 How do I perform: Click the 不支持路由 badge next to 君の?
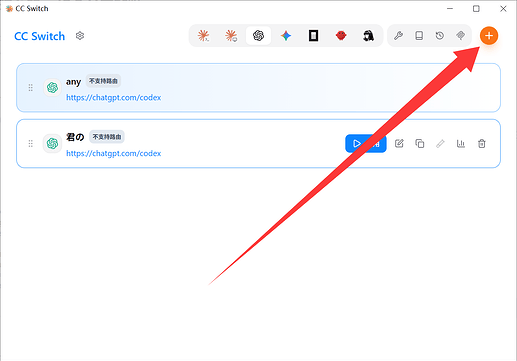(x=107, y=137)
